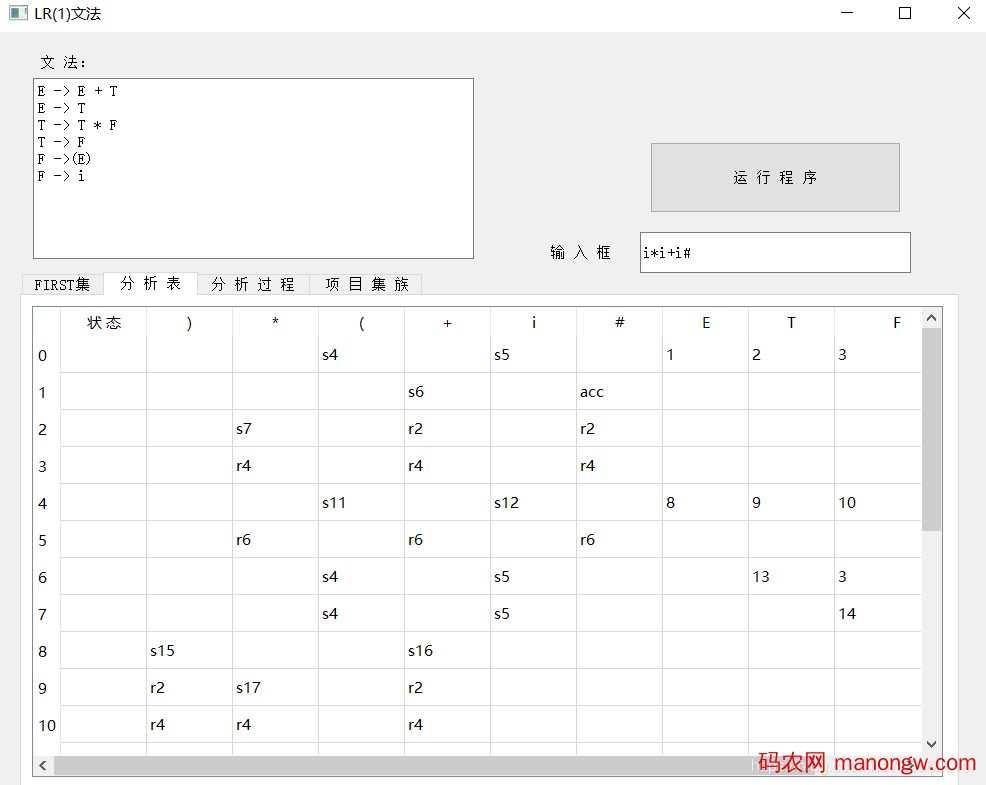Viewport: 986px width, 785px height.
Task: Click the scrollbar up arrow icon
Action: point(931,315)
